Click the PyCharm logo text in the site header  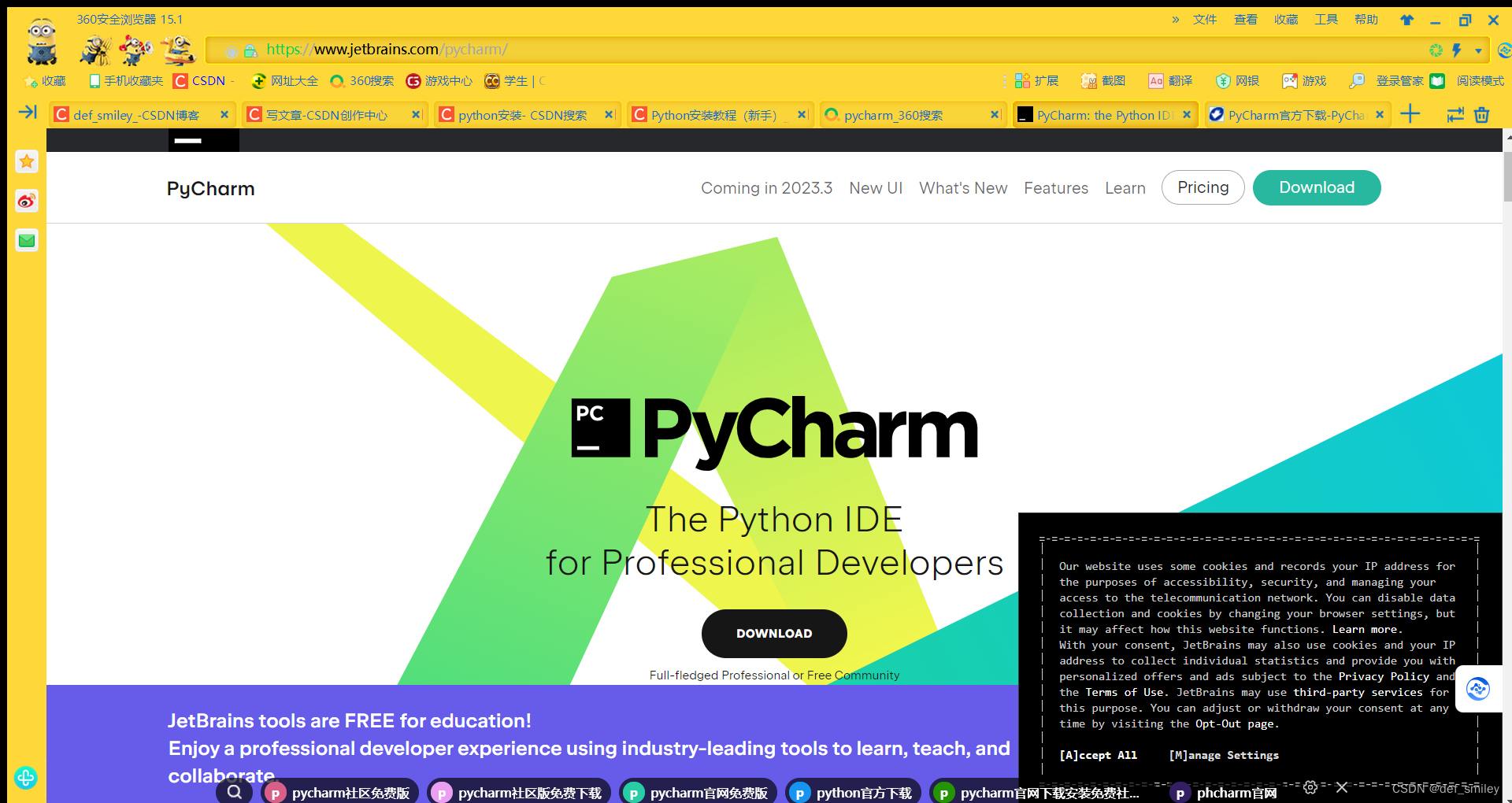click(210, 189)
